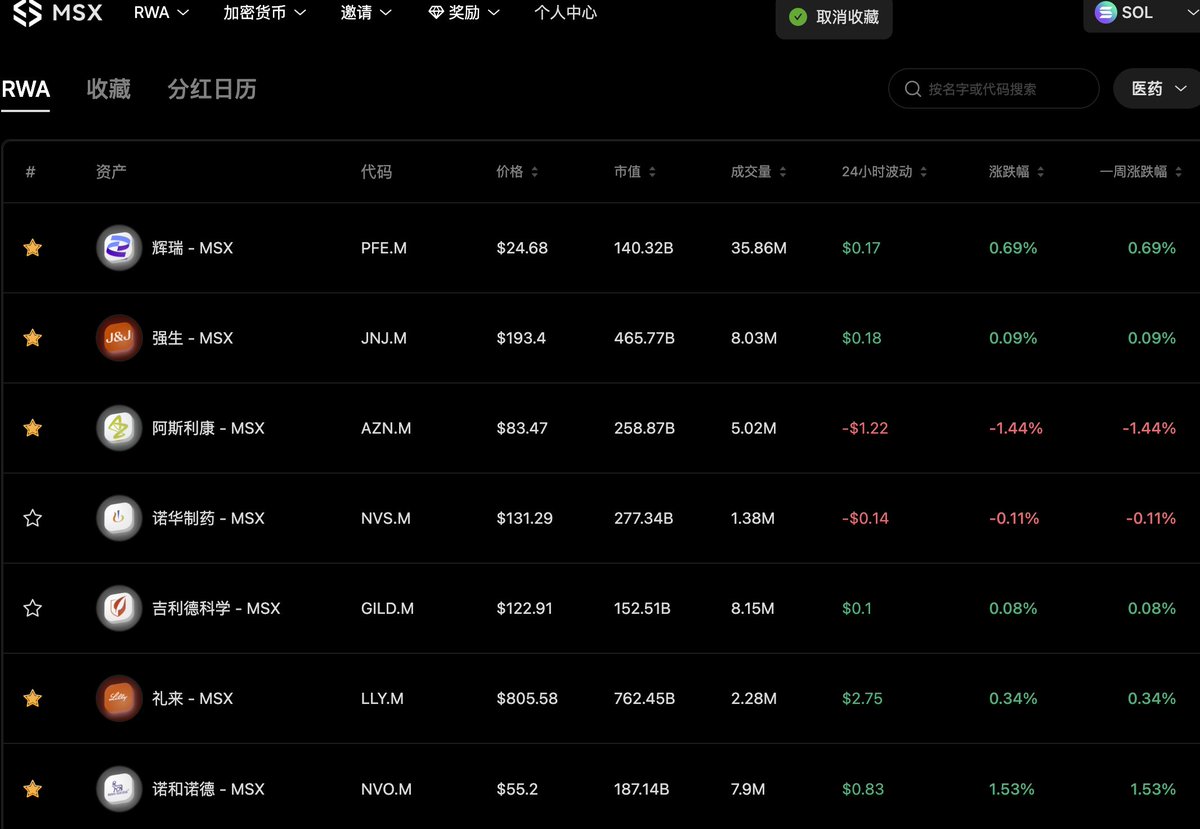1200x829 pixels.
Task: Click the SOL network icon
Action: point(1105,13)
